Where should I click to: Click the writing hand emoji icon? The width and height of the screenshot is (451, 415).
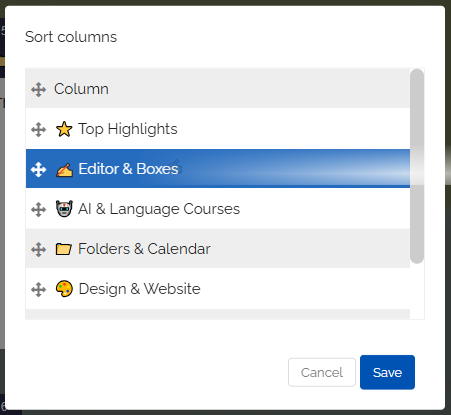(64, 169)
